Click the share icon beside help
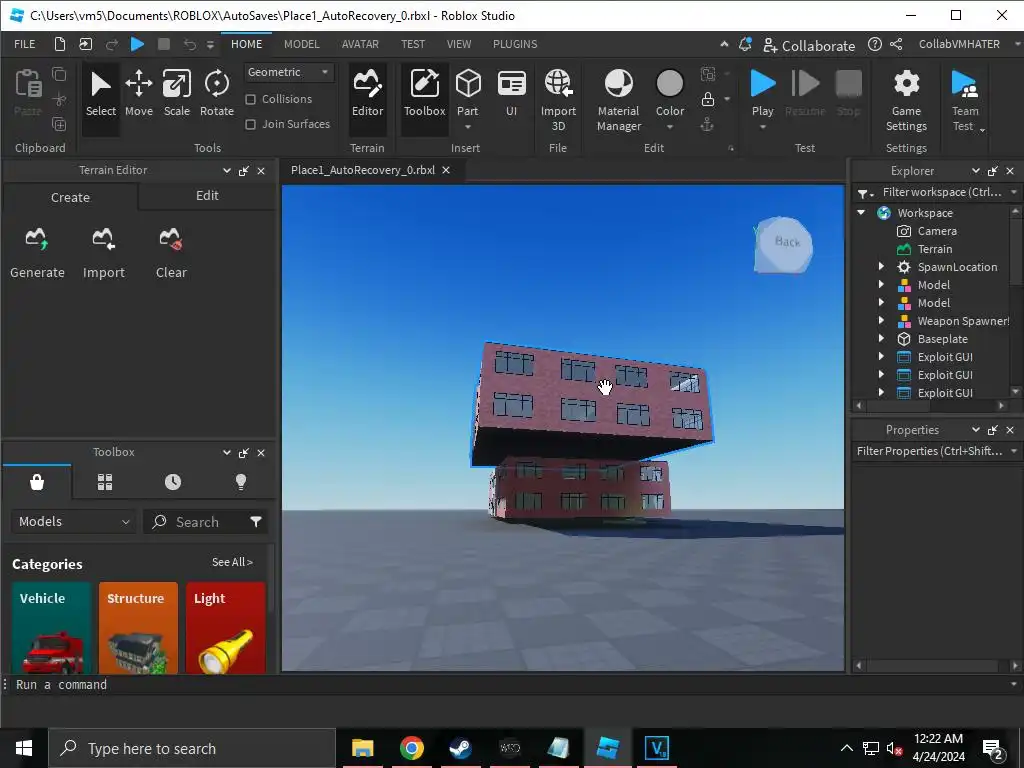The width and height of the screenshot is (1024, 768). click(896, 44)
